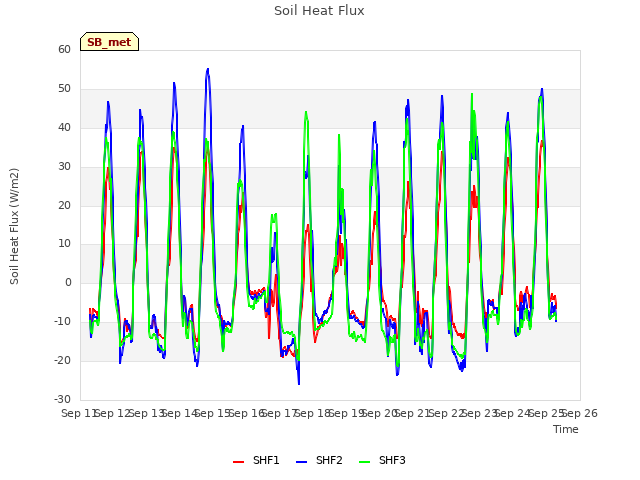640x480 pixels.
Task: Click the -30 y-axis tick label
Action: click(62, 399)
